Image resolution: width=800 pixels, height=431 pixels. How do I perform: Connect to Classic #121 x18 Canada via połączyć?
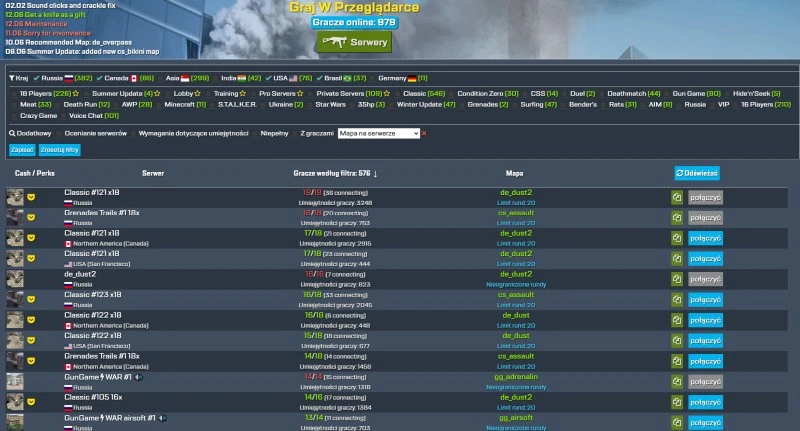tap(706, 238)
